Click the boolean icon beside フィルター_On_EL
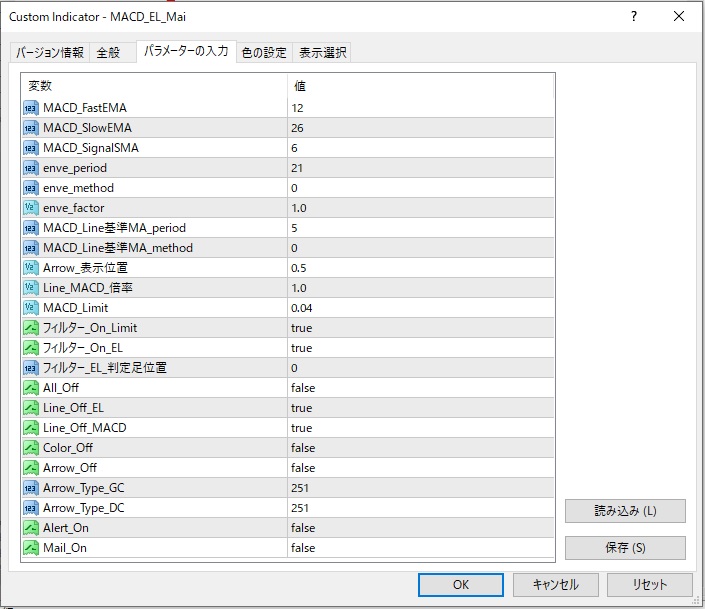The image size is (705, 609). pyautogui.click(x=31, y=348)
